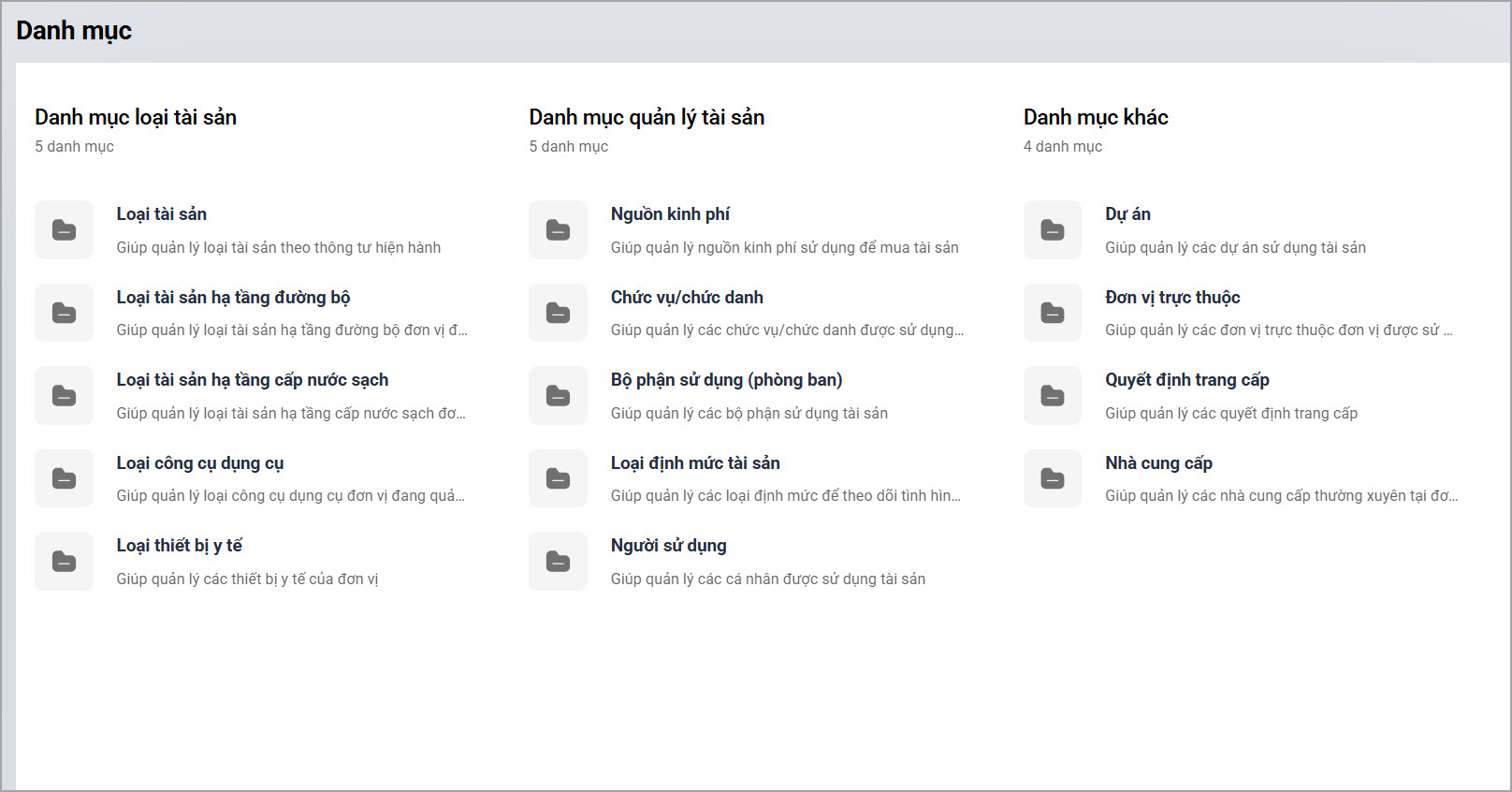Open the Bộ phận sử dụng (phòng ban) category
The height and width of the screenshot is (792, 1512).
726,380
